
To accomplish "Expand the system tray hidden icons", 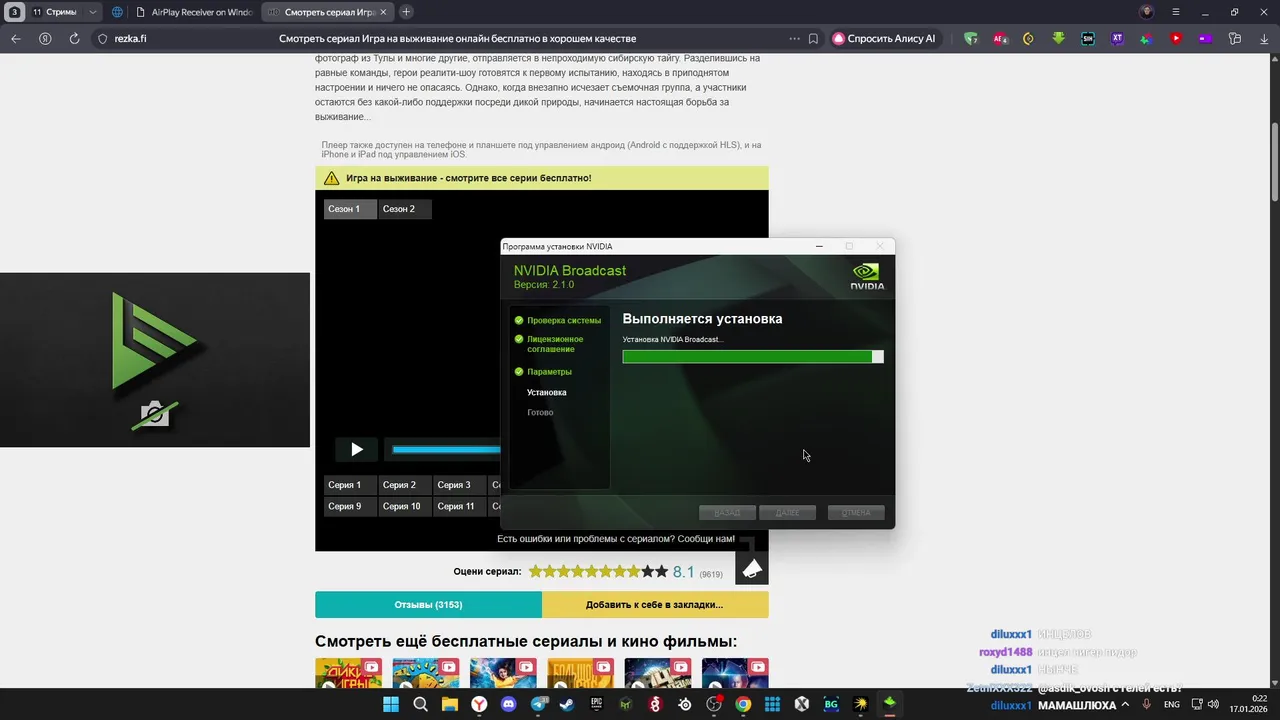I will tap(1126, 704).
